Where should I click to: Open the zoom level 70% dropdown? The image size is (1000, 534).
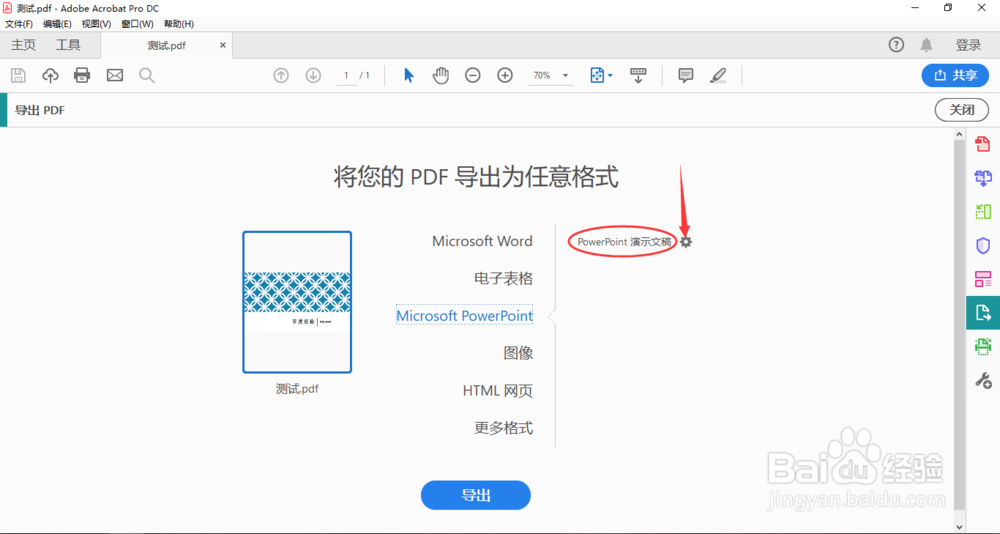click(x=551, y=75)
